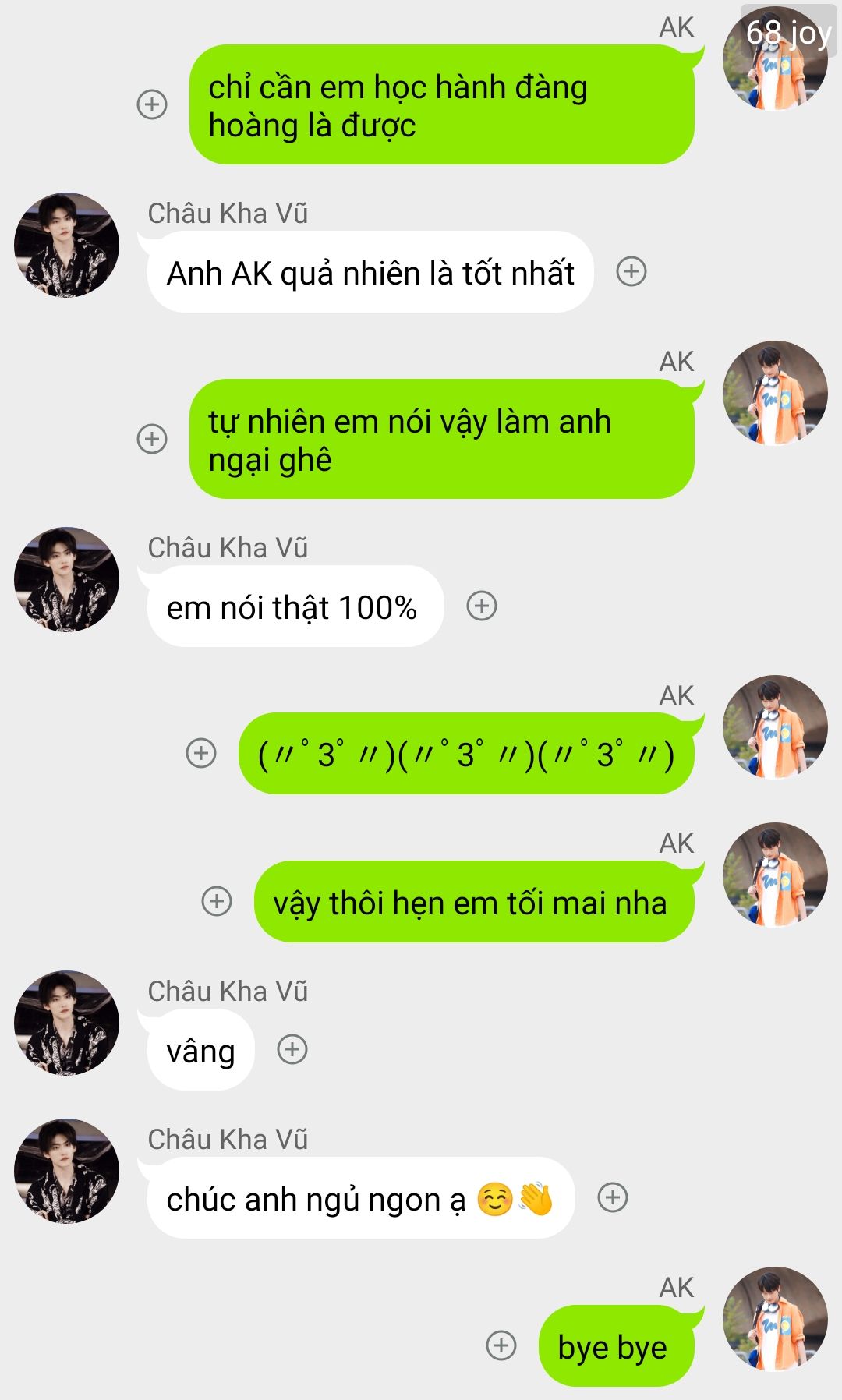Tap plus icon beside "chỉ cần em học hành" message
The height and width of the screenshot is (1400, 842).
pyautogui.click(x=152, y=104)
